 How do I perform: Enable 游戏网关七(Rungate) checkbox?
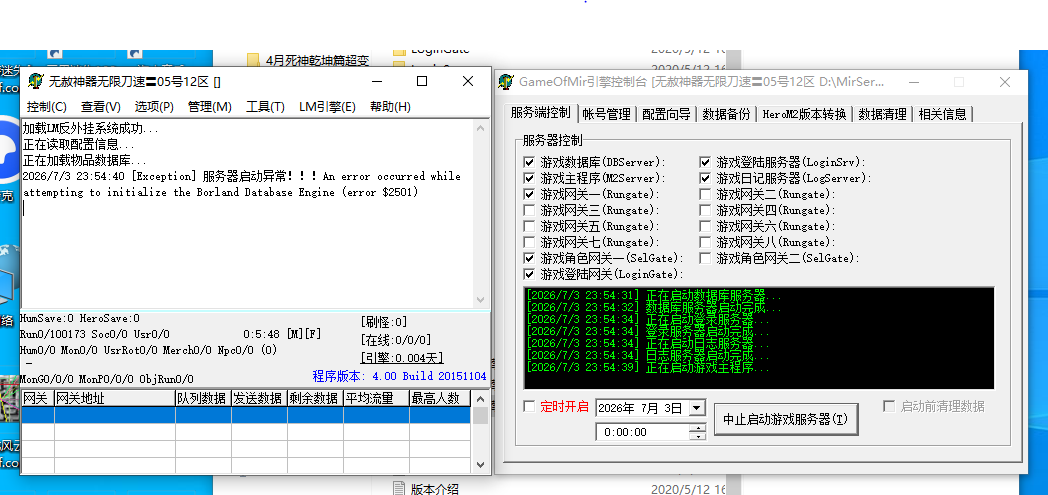click(529, 242)
